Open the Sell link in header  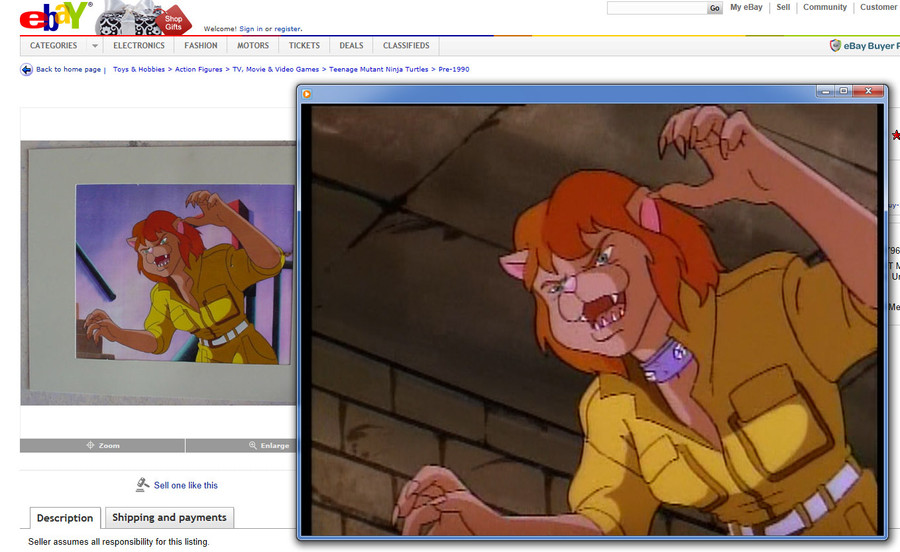pyautogui.click(x=783, y=7)
